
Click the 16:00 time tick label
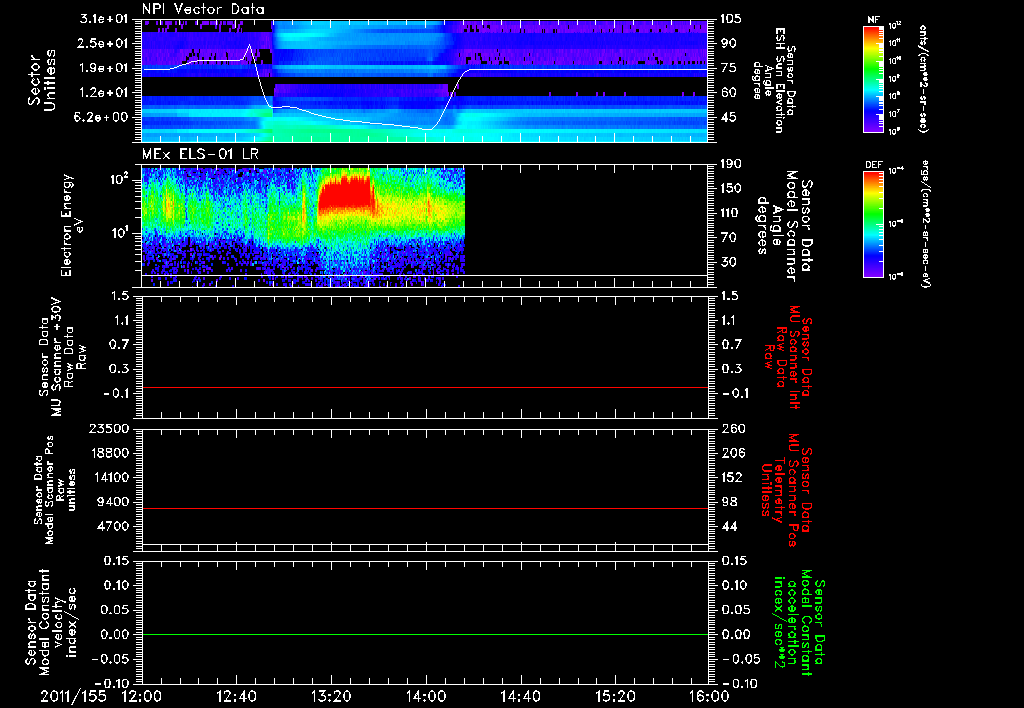tap(709, 696)
